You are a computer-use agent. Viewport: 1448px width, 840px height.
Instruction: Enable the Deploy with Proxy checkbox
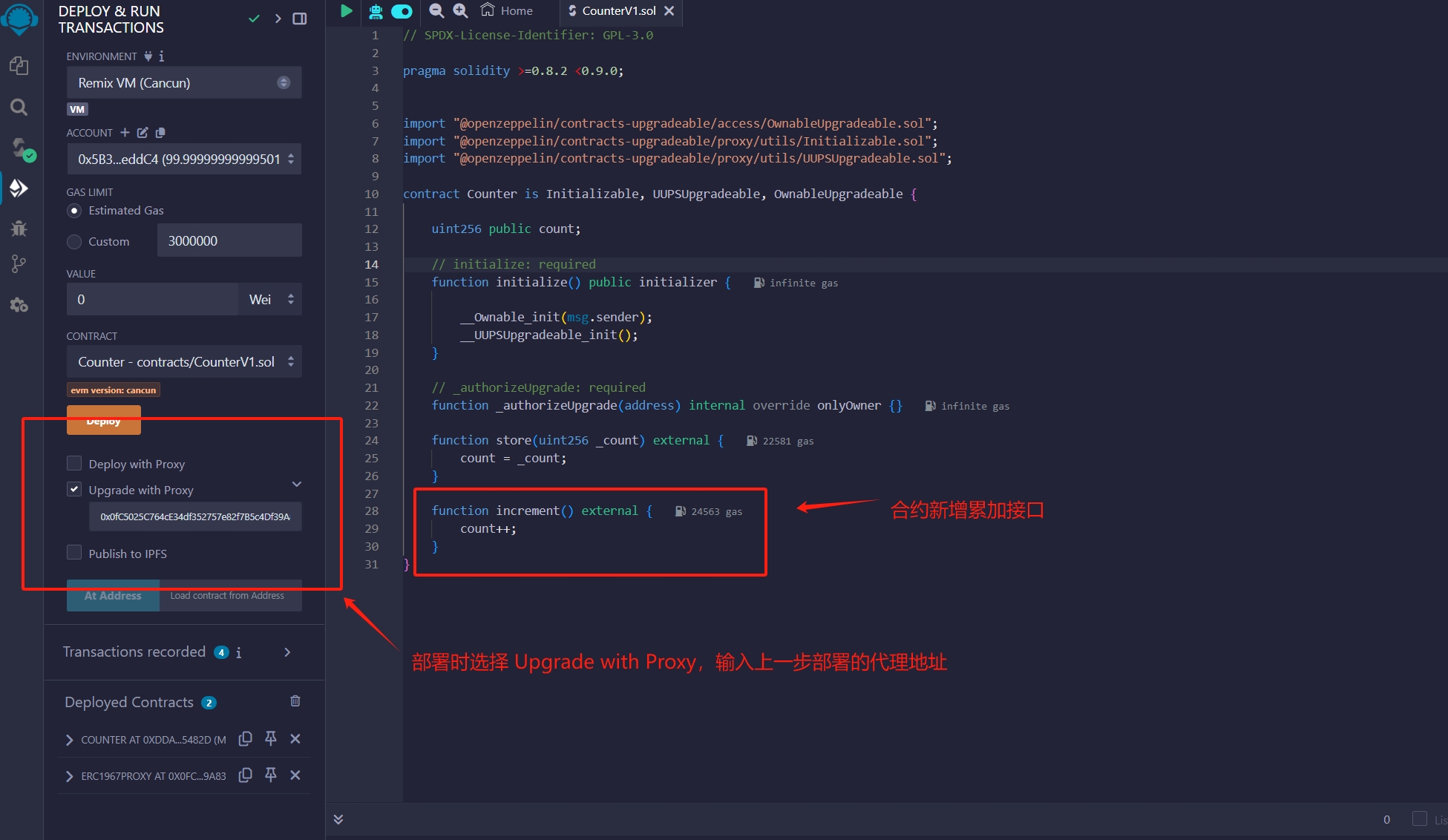[75, 463]
